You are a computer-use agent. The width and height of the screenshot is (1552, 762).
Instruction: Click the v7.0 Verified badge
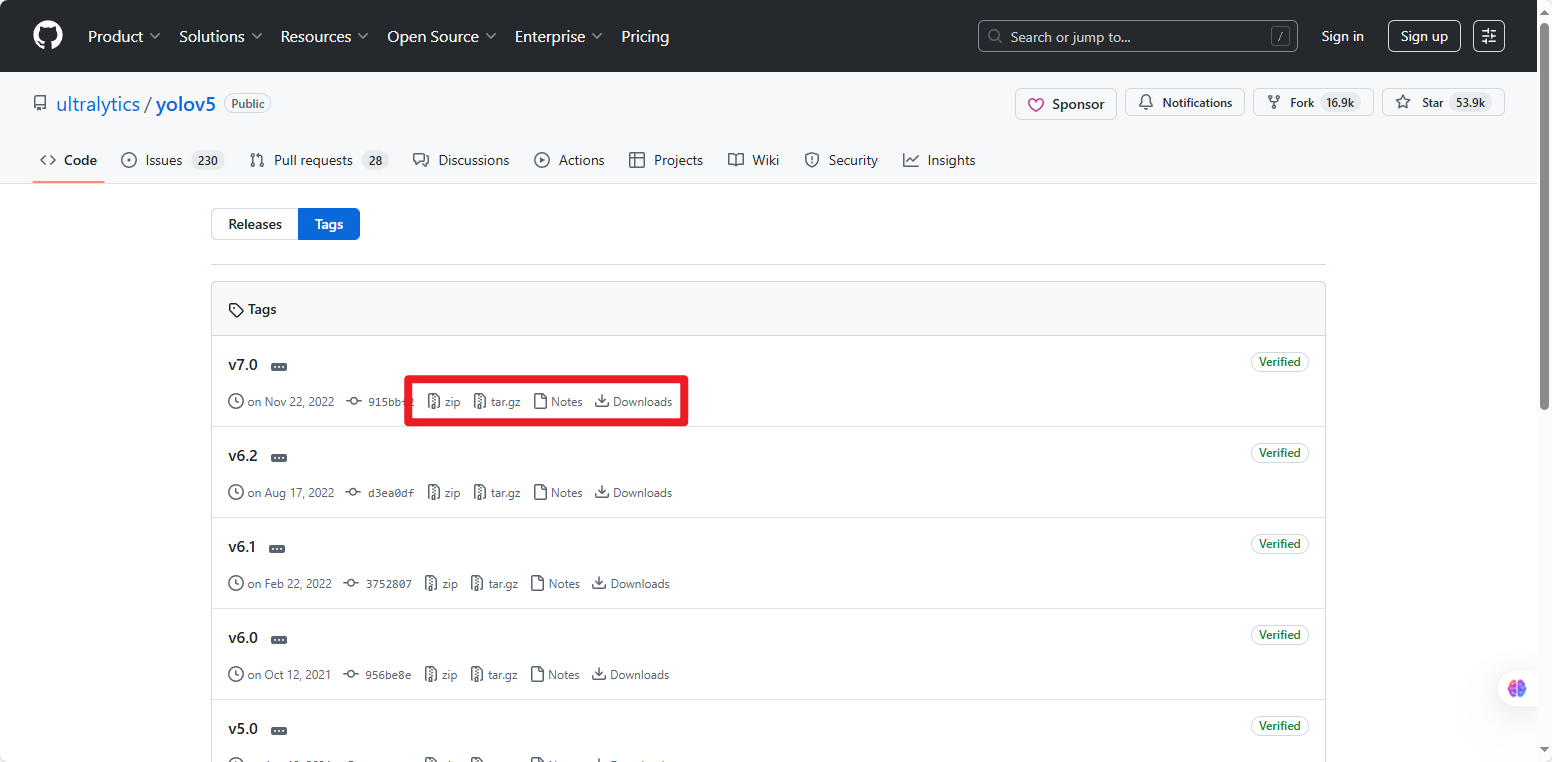click(1279, 362)
